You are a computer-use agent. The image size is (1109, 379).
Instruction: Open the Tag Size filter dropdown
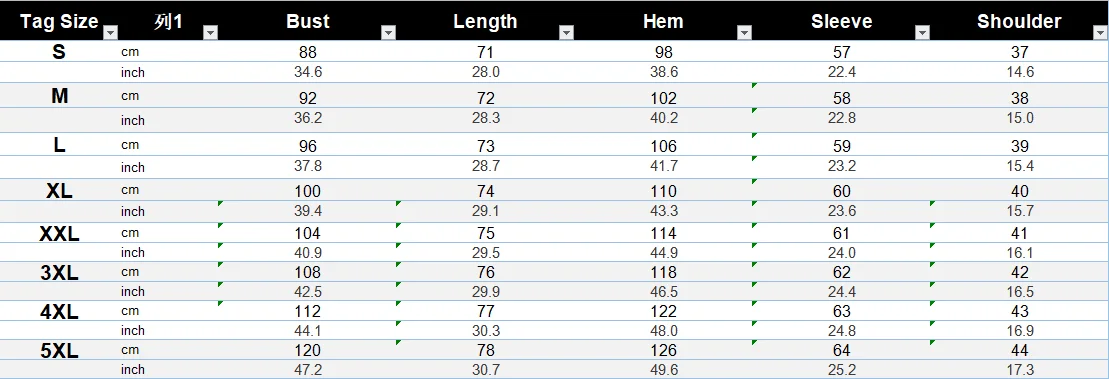pyautogui.click(x=110, y=33)
